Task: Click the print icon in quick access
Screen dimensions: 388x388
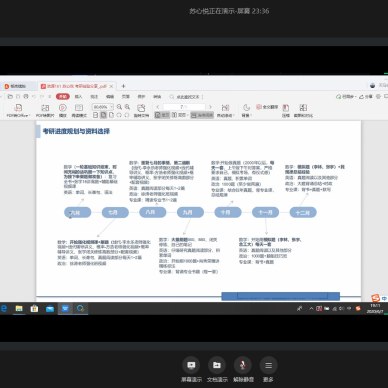Action: [26, 97]
